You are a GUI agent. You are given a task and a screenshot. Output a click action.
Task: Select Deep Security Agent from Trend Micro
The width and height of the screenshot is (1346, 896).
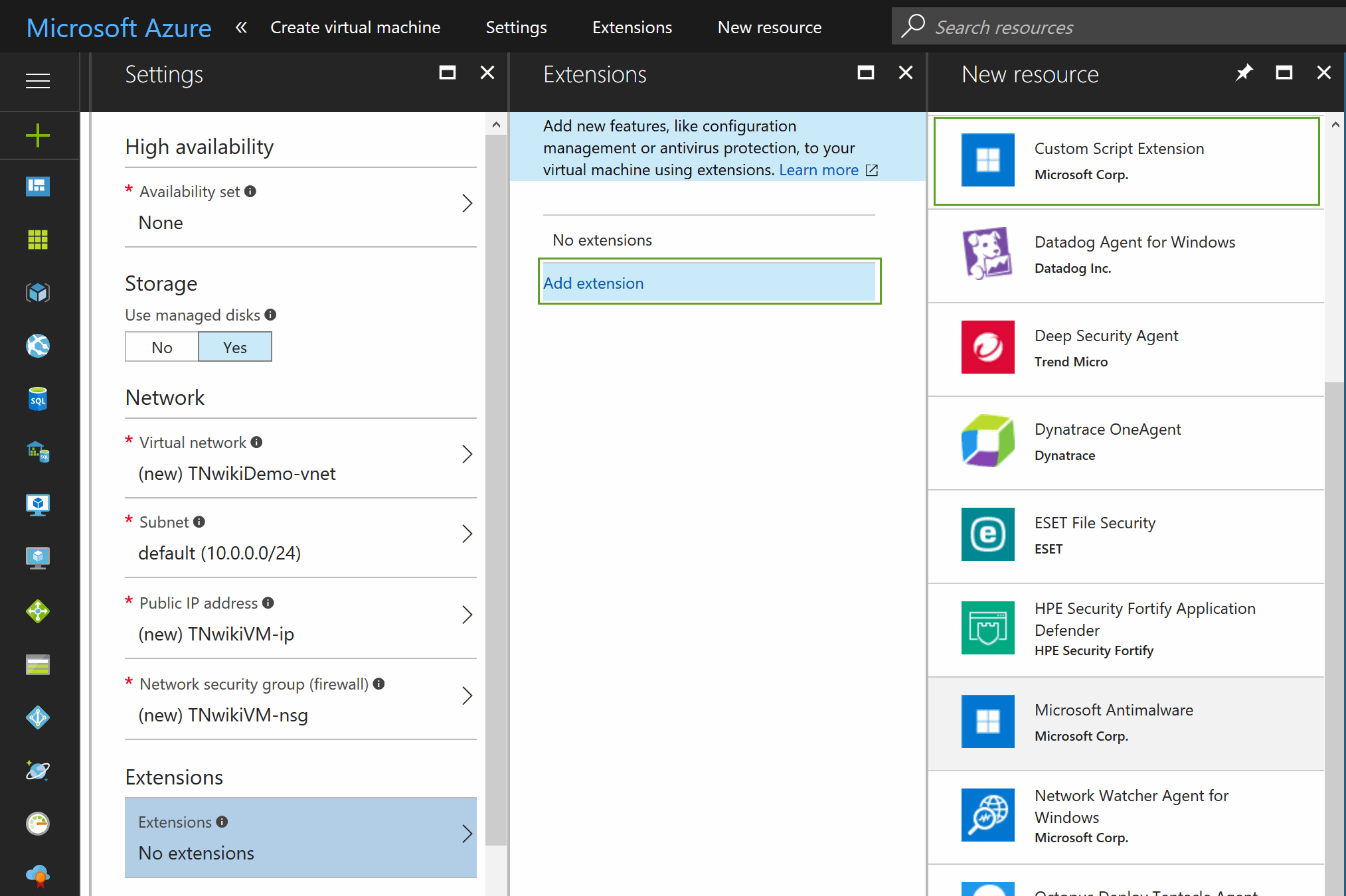tap(1126, 349)
